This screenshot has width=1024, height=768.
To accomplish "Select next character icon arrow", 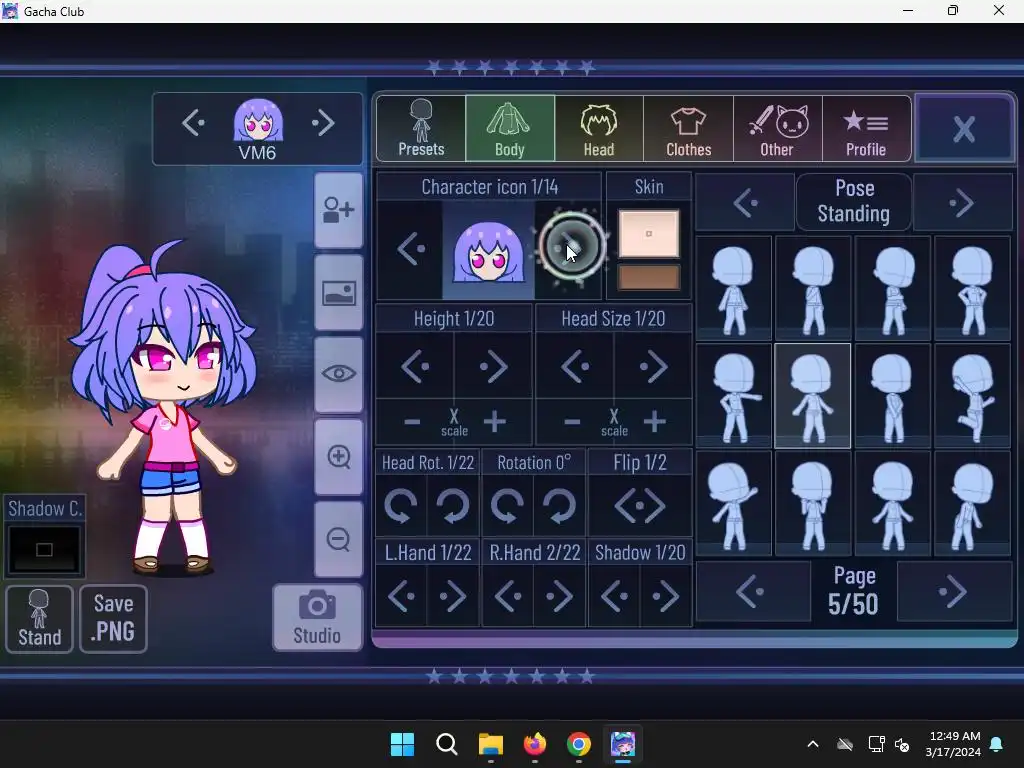I will (x=568, y=248).
